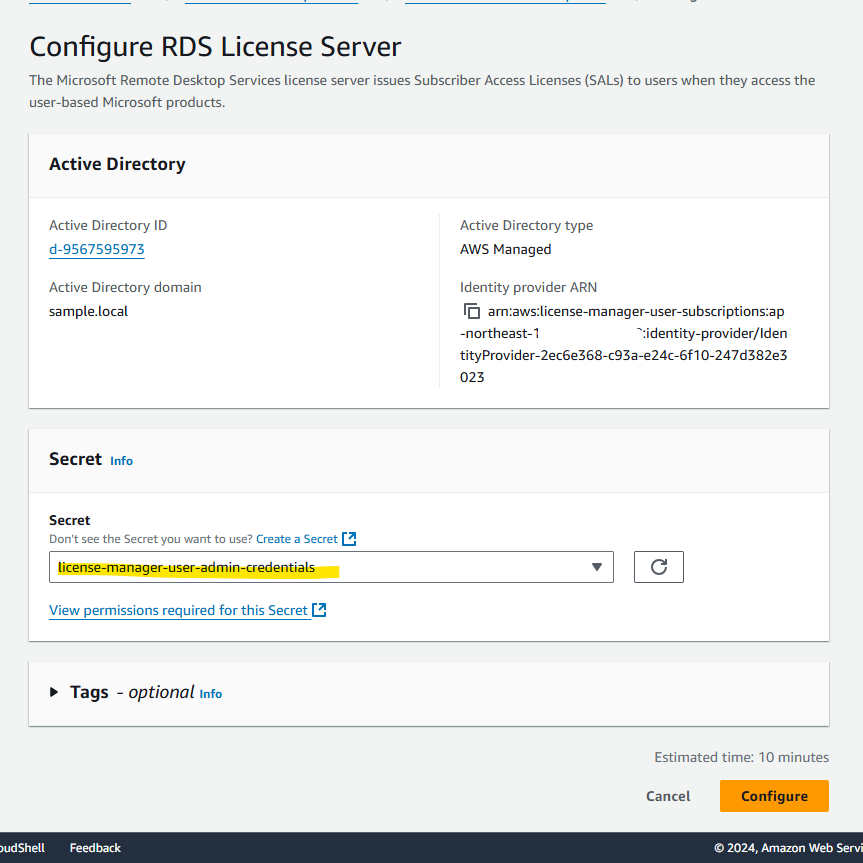This screenshot has height=863, width=863.
Task: Cancel the RDS license server configuration
Action: click(668, 796)
